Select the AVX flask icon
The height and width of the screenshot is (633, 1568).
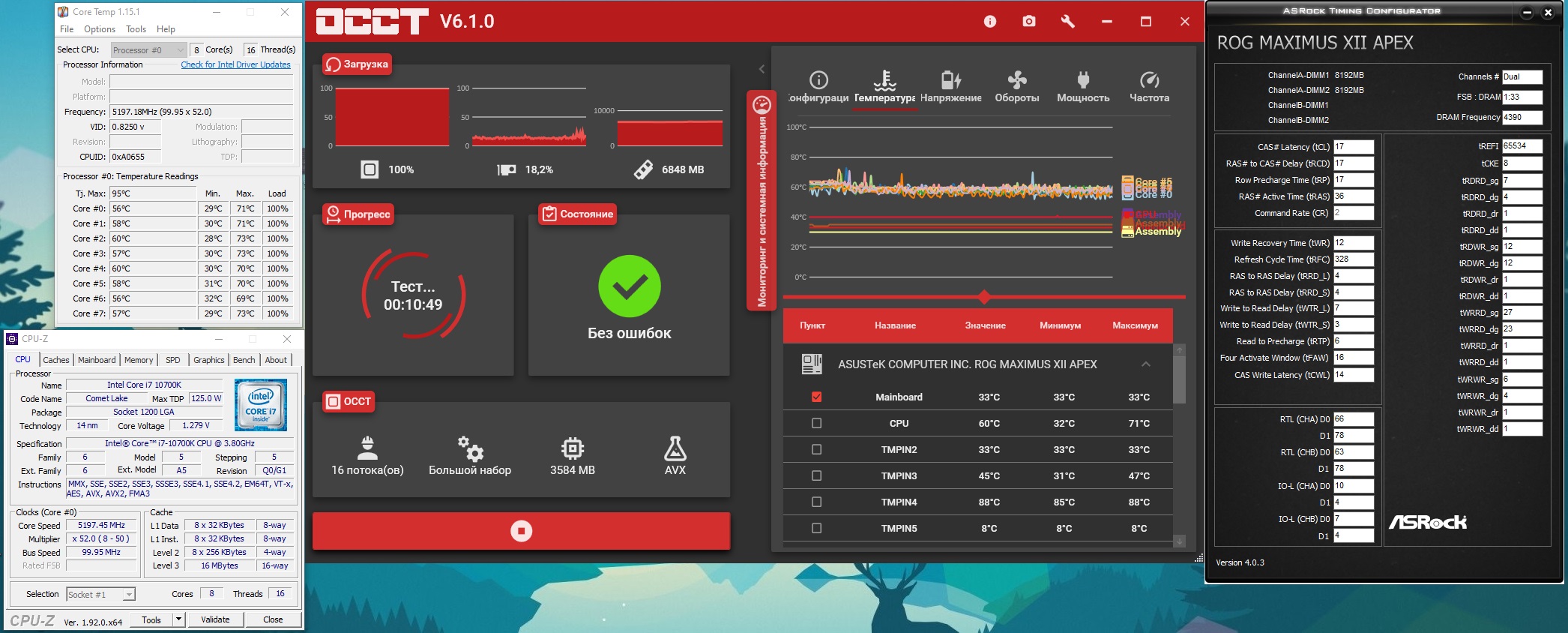tap(675, 448)
